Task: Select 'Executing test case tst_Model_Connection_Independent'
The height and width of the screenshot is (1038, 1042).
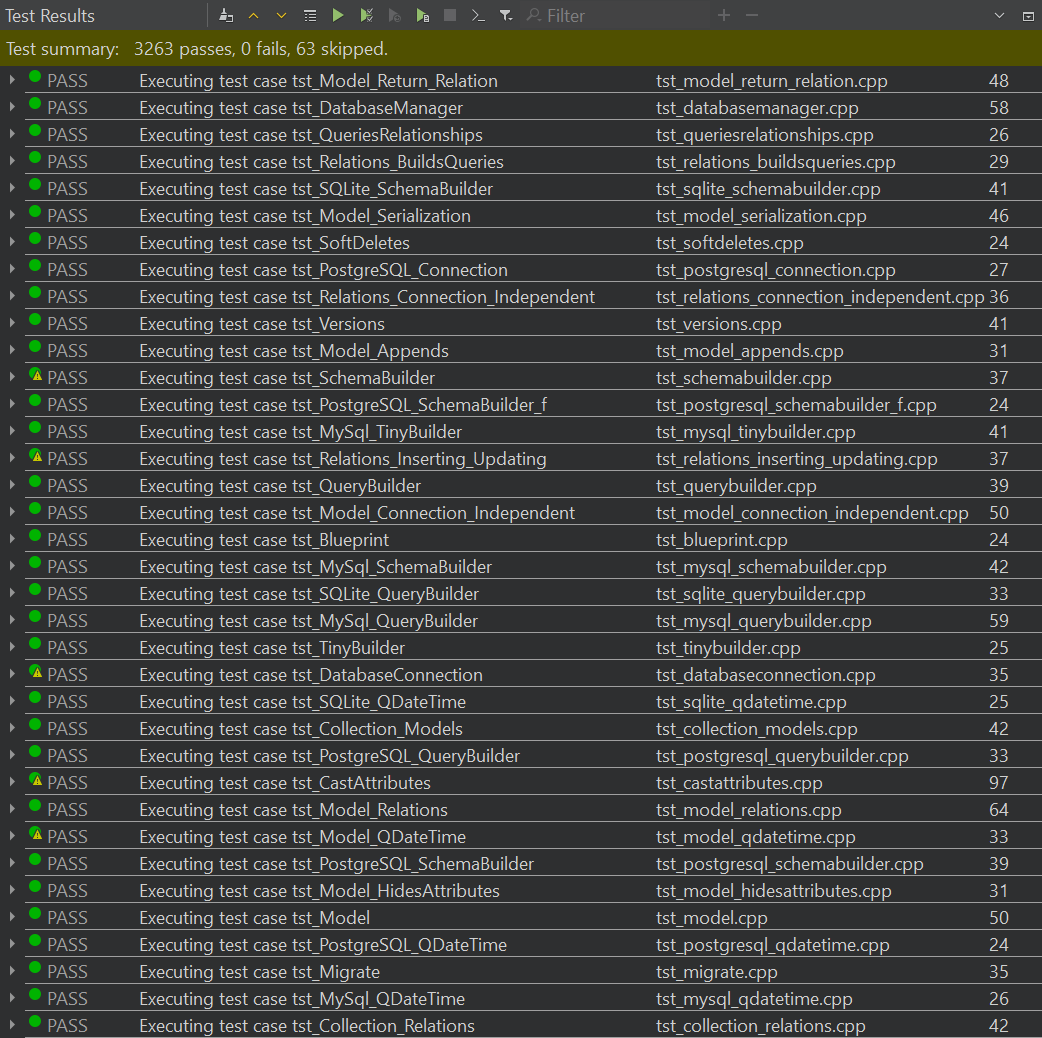Action: 357,513
